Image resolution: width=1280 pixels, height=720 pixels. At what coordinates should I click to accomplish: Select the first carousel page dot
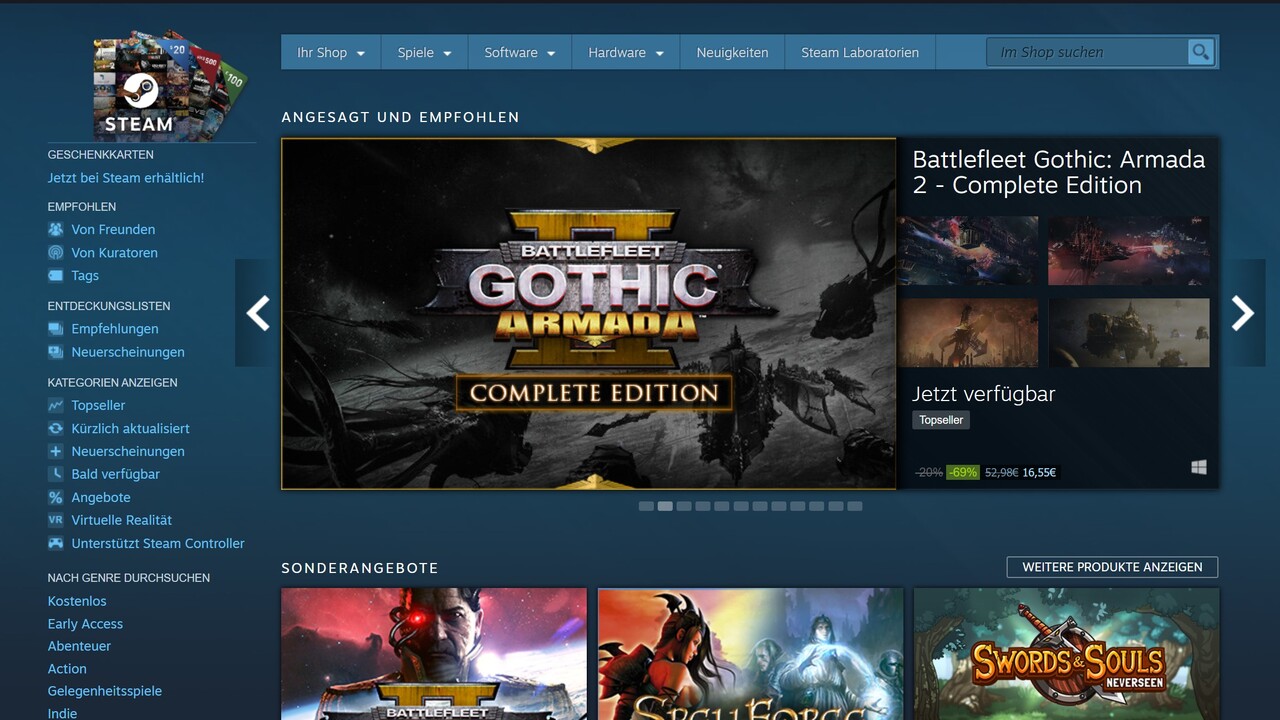pyautogui.click(x=646, y=506)
